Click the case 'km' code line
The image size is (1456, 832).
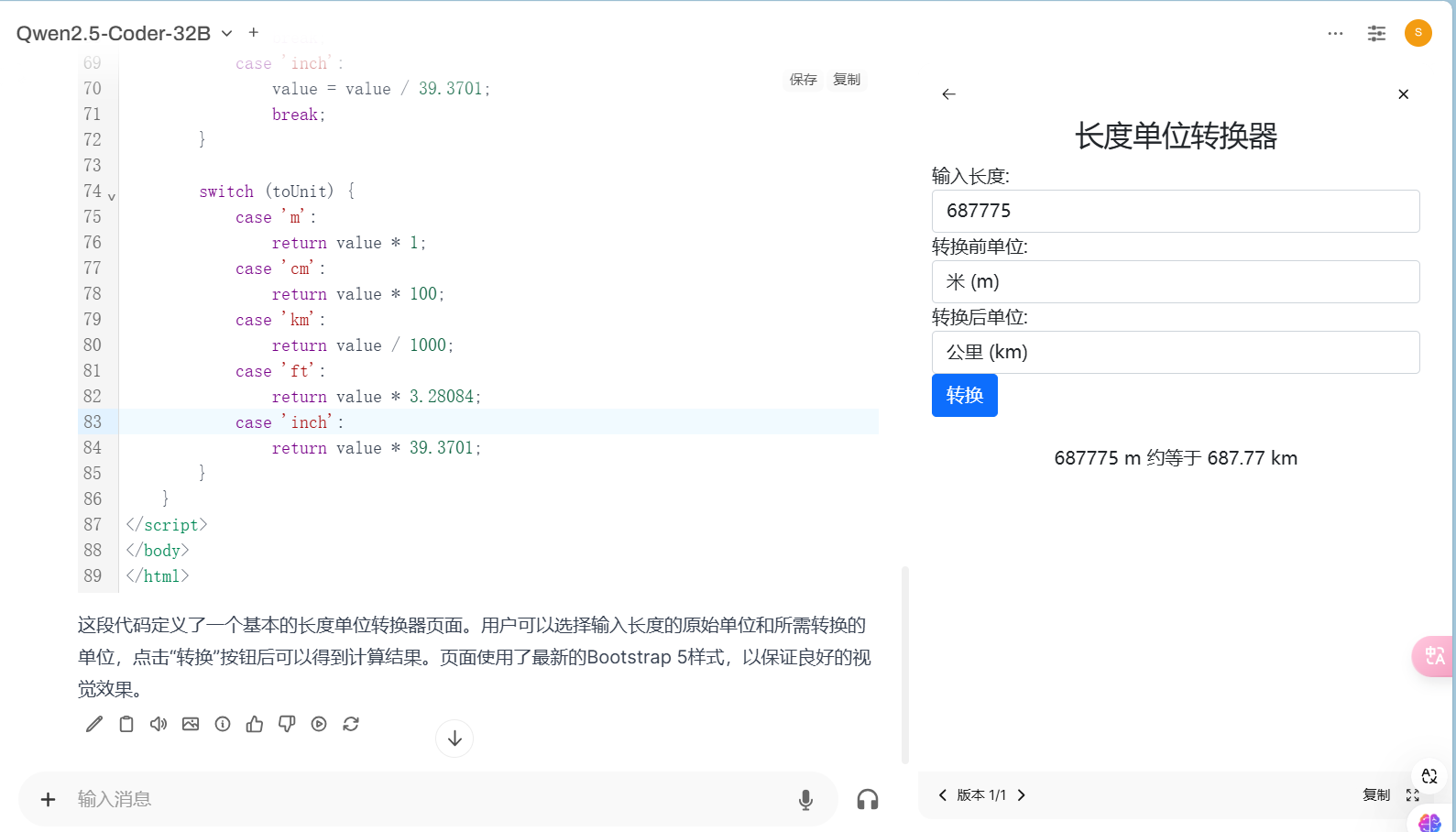tap(280, 320)
